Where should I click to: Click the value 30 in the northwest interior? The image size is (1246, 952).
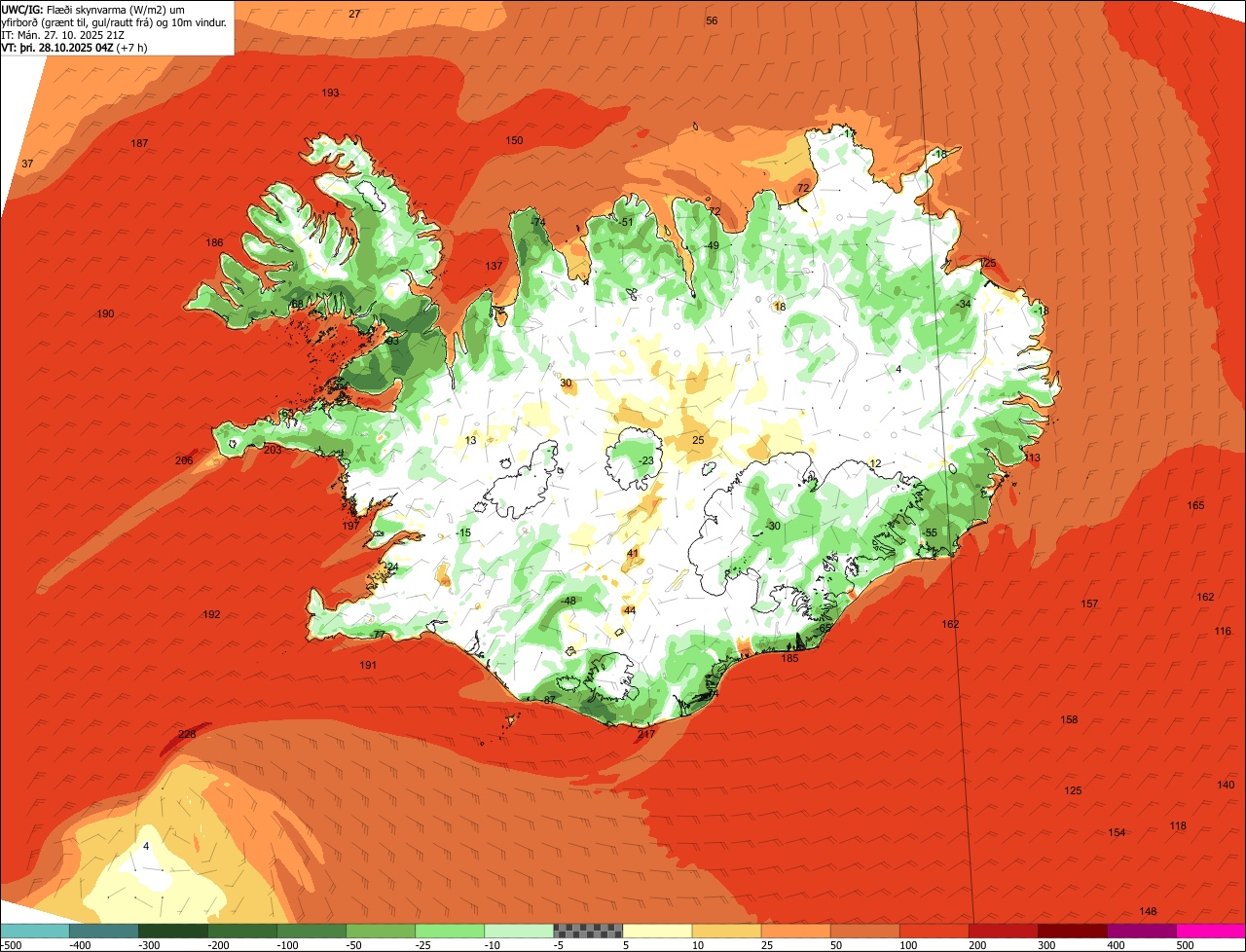[x=566, y=383]
